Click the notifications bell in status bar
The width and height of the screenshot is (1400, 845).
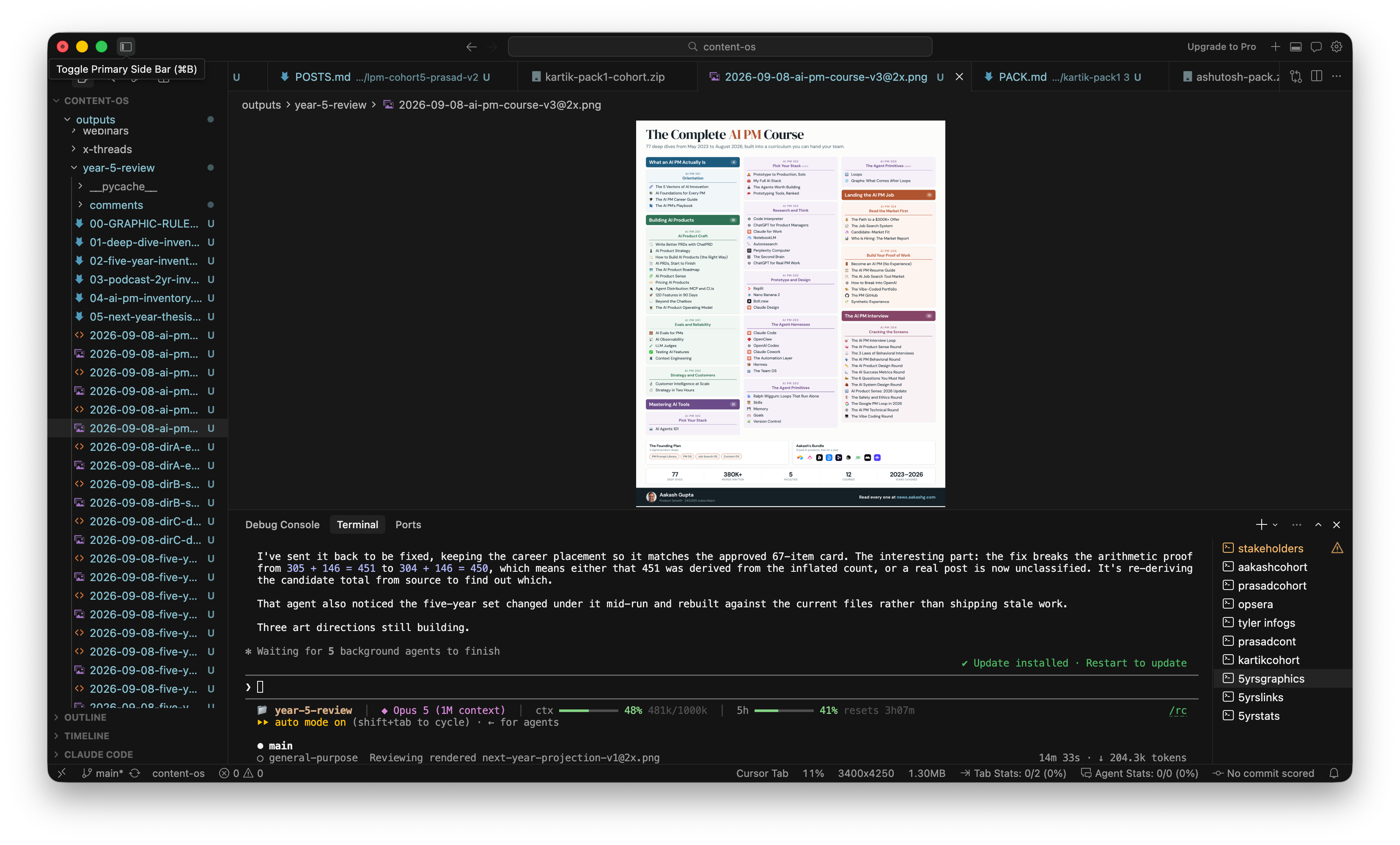[x=1334, y=774]
